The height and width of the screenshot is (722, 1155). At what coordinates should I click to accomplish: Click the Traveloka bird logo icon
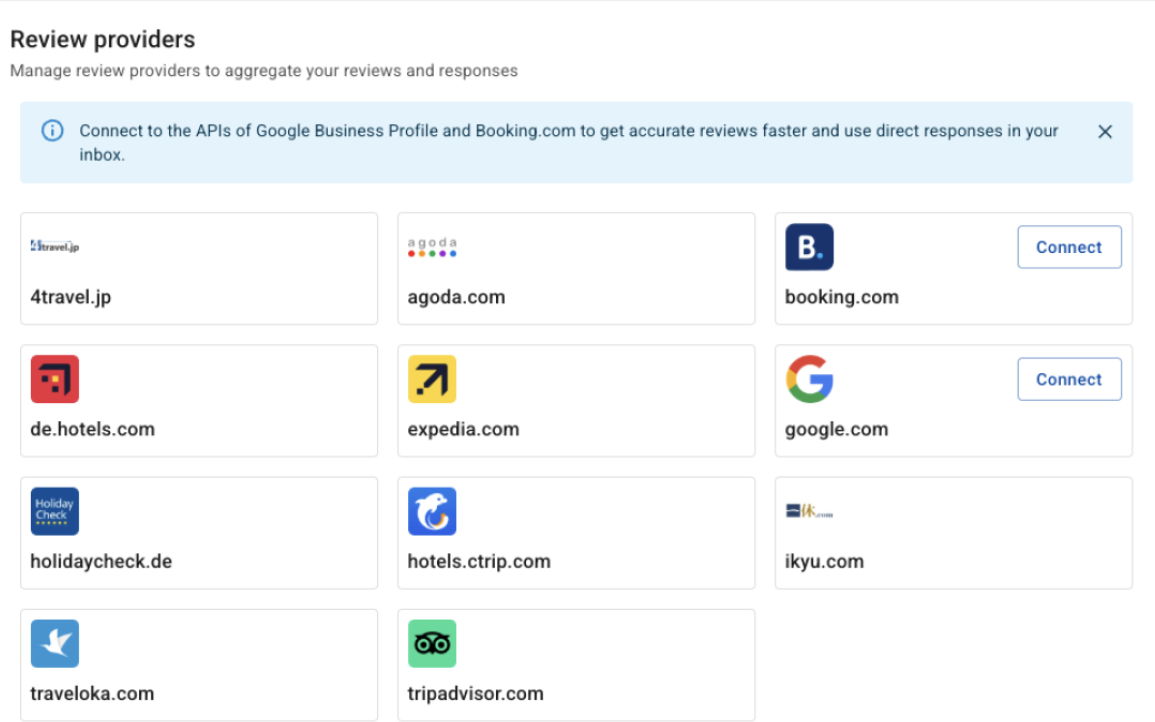(x=55, y=643)
